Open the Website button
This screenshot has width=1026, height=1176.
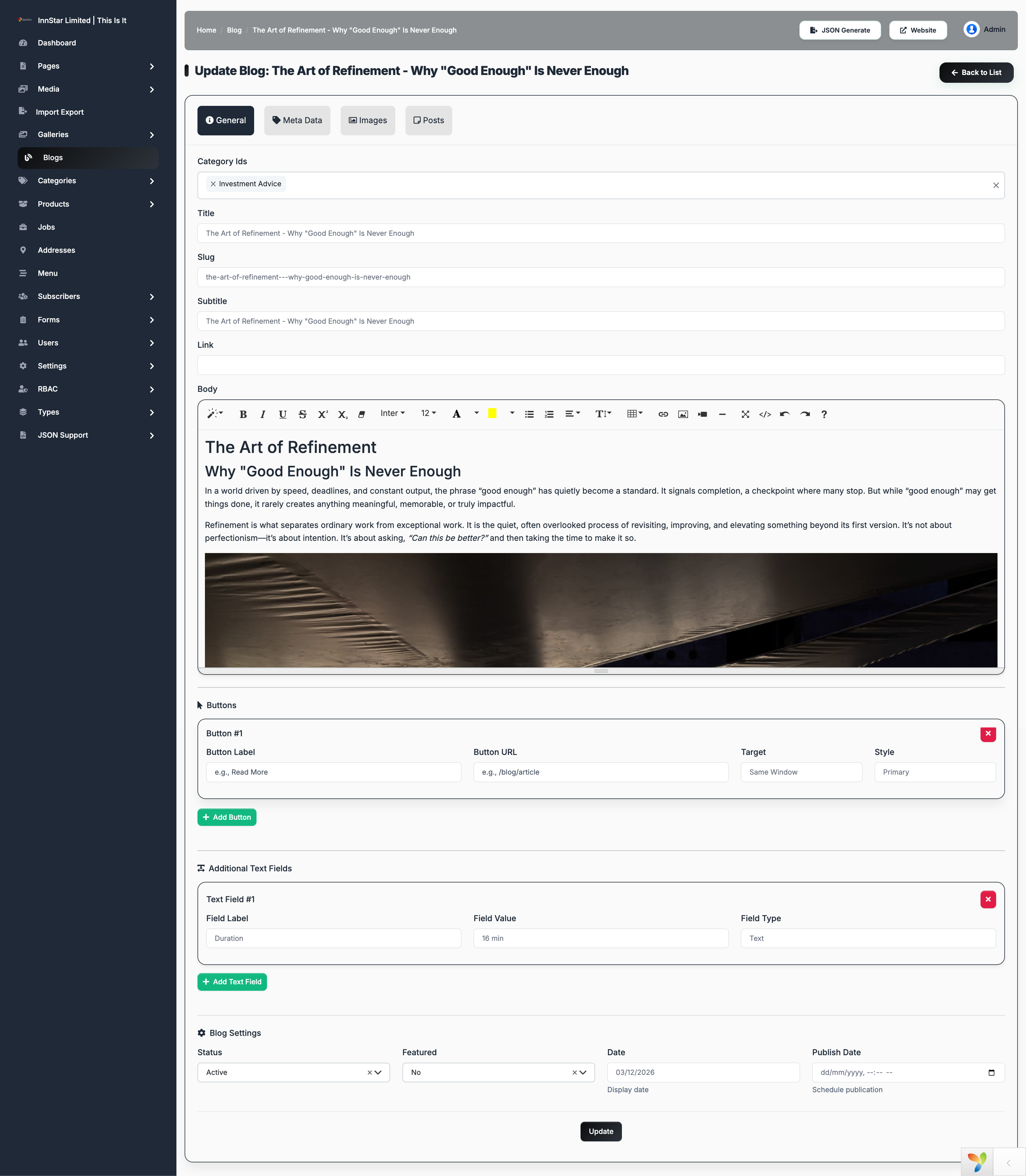(918, 30)
